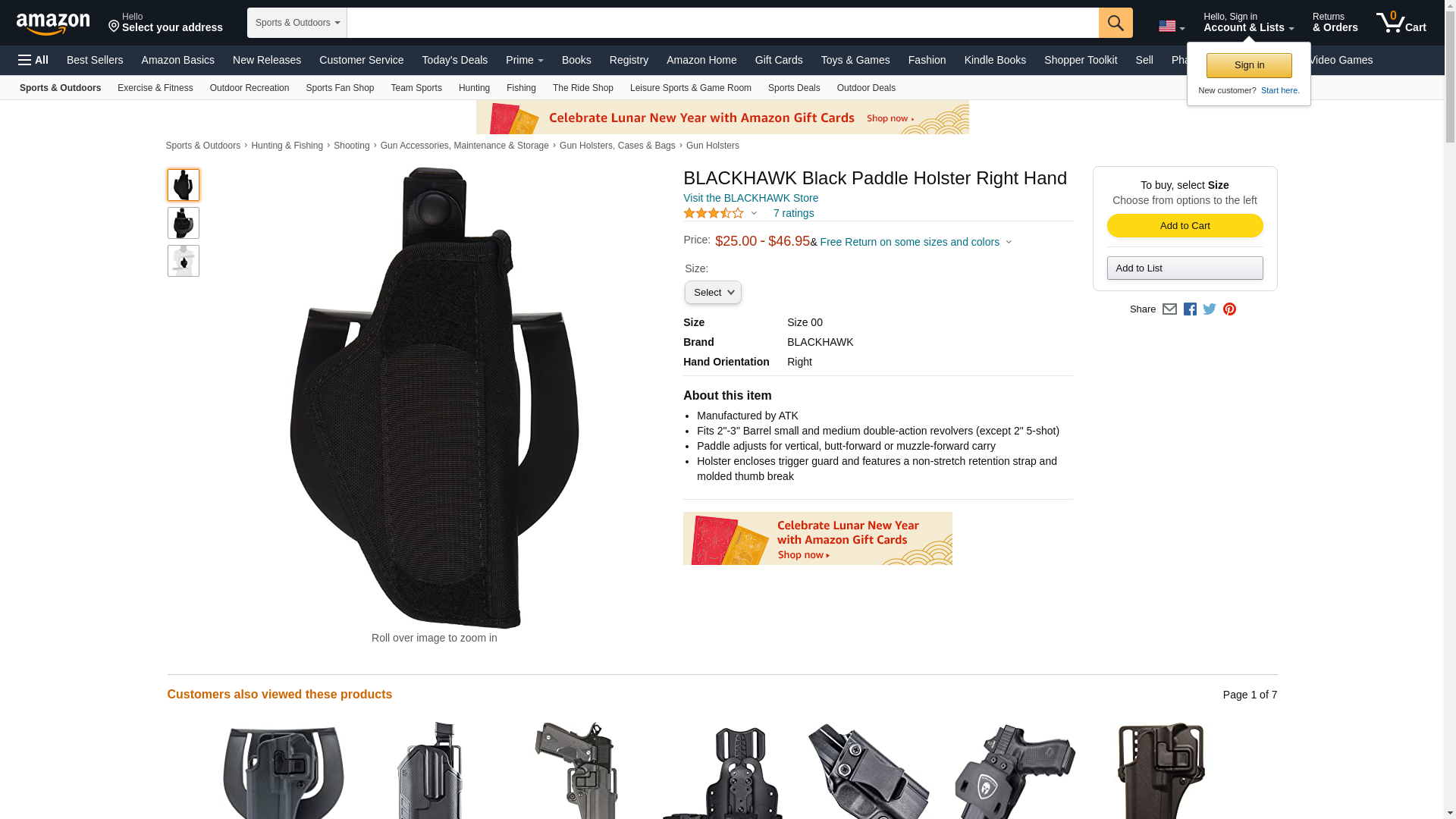Expand Sports & Outdoors search category dropdown
The width and height of the screenshot is (1456, 819).
click(x=297, y=23)
